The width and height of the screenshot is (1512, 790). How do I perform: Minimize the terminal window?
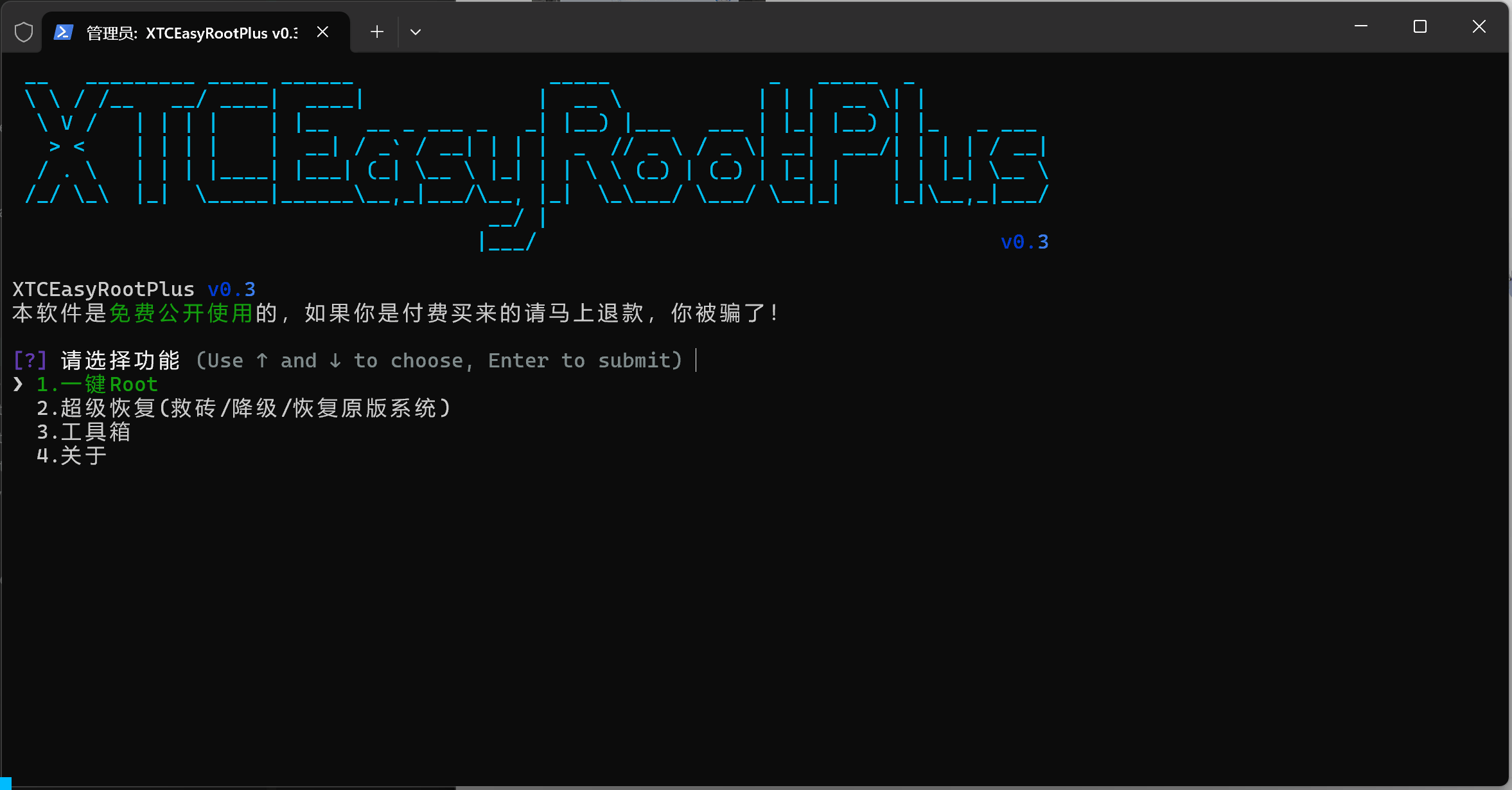click(x=1361, y=26)
